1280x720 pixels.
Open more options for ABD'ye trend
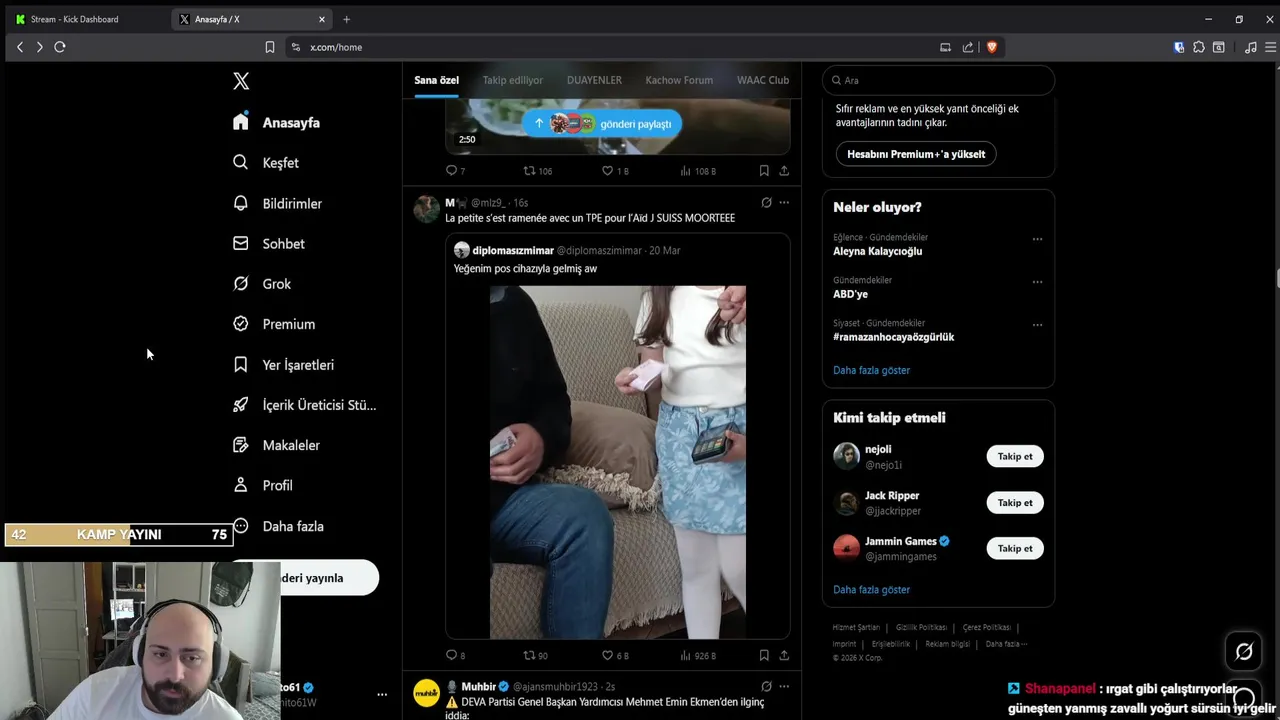[x=1037, y=282]
